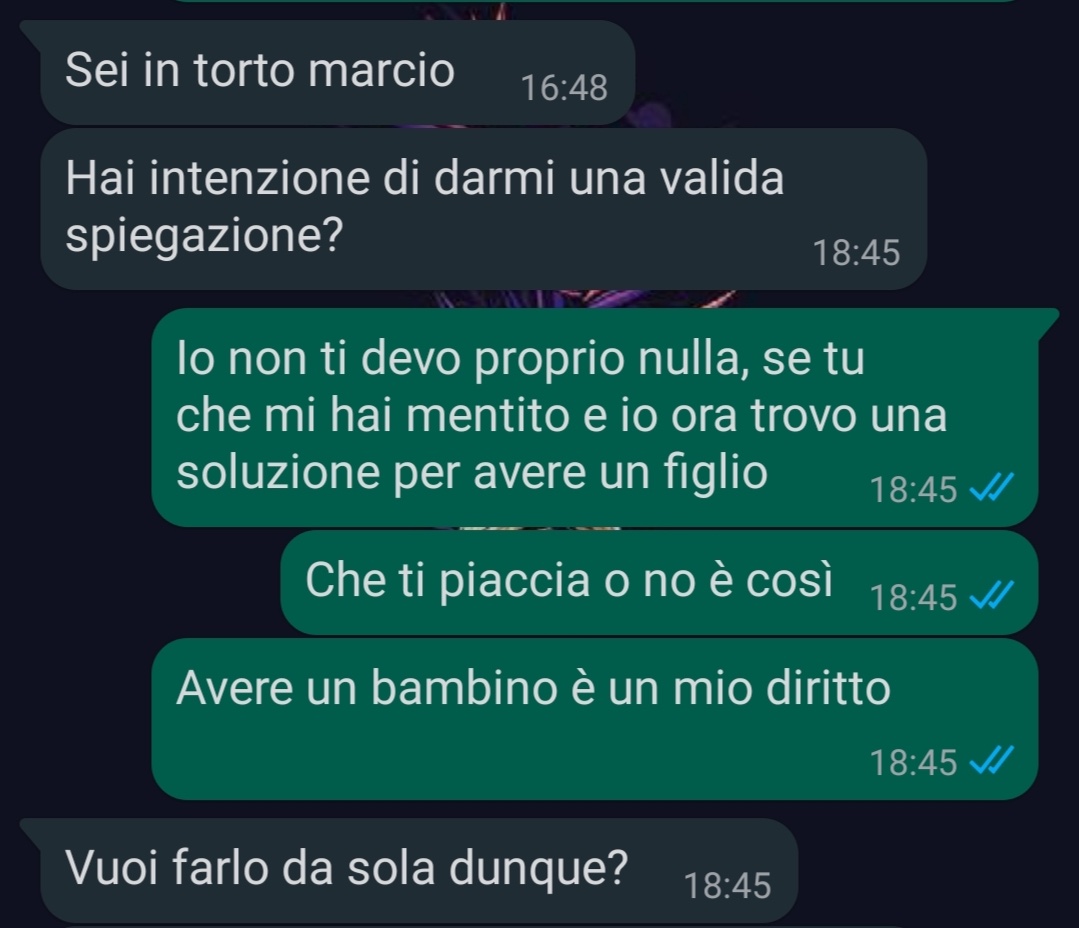Click read-receipt checkmarks on 'soluzione per avere un figlio'

991,488
